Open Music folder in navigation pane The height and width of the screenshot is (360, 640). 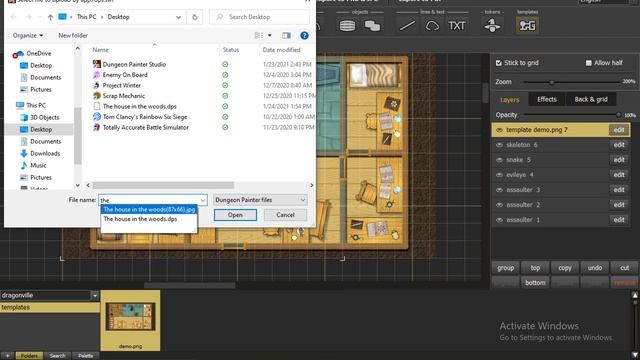(x=38, y=165)
